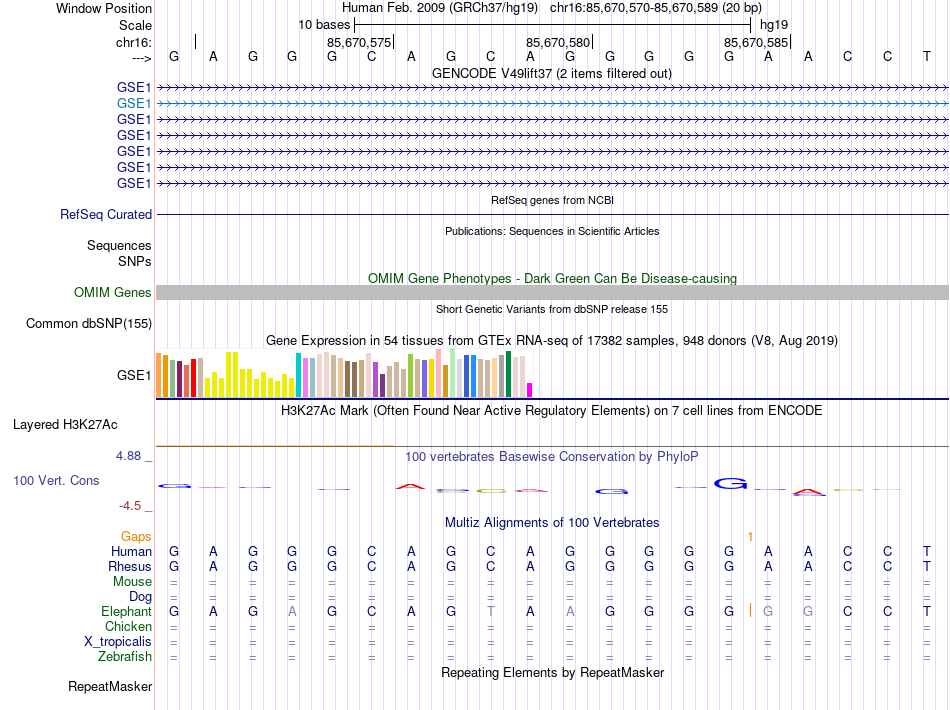
Task: Click the Elephant species label
Action: 127,611
